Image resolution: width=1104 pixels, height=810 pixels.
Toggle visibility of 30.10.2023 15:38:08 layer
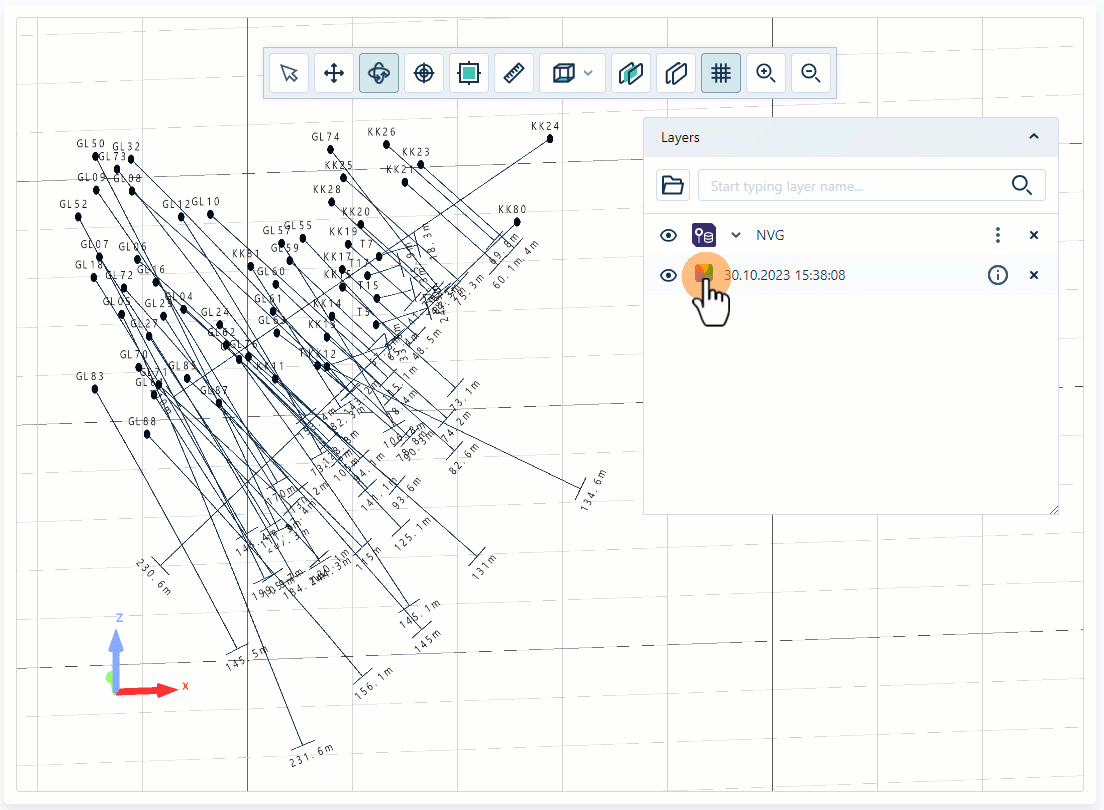pos(668,275)
